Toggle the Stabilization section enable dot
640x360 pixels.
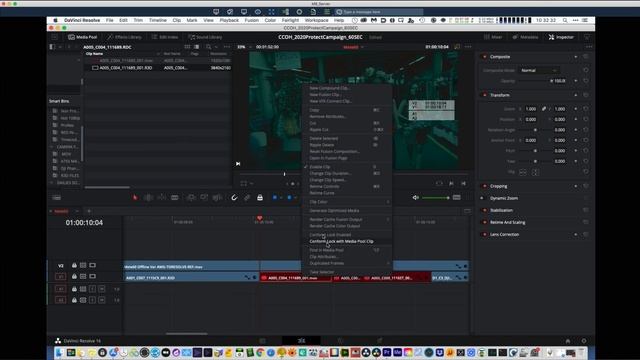click(x=484, y=210)
